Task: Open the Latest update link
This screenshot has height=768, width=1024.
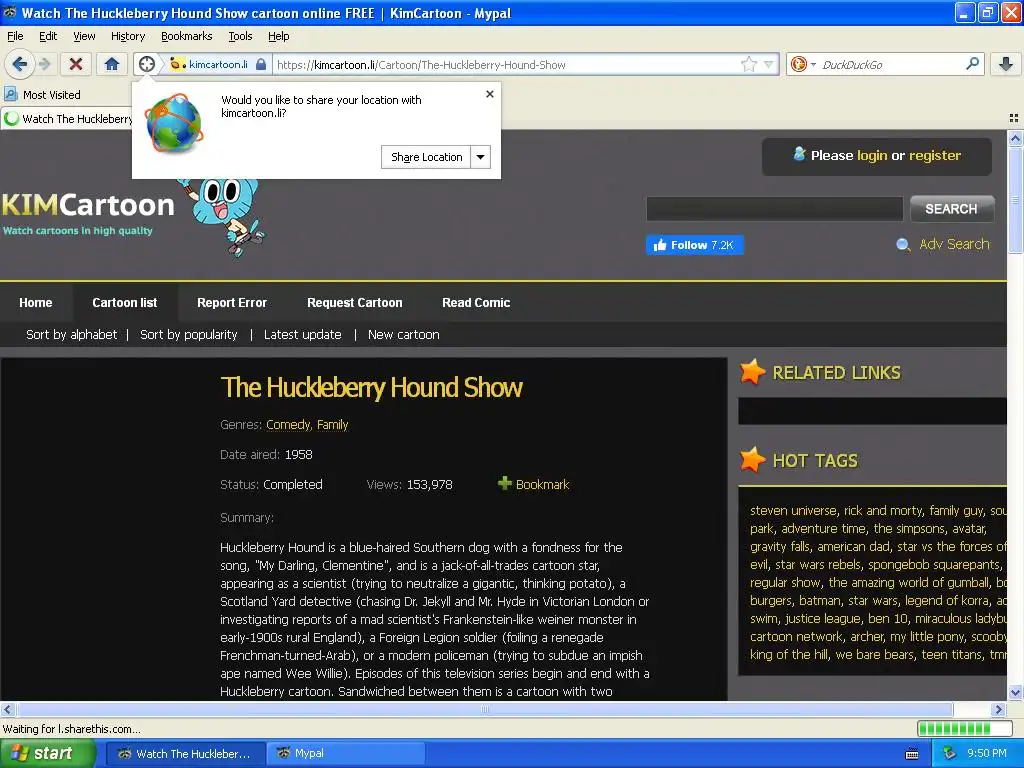Action: [302, 334]
